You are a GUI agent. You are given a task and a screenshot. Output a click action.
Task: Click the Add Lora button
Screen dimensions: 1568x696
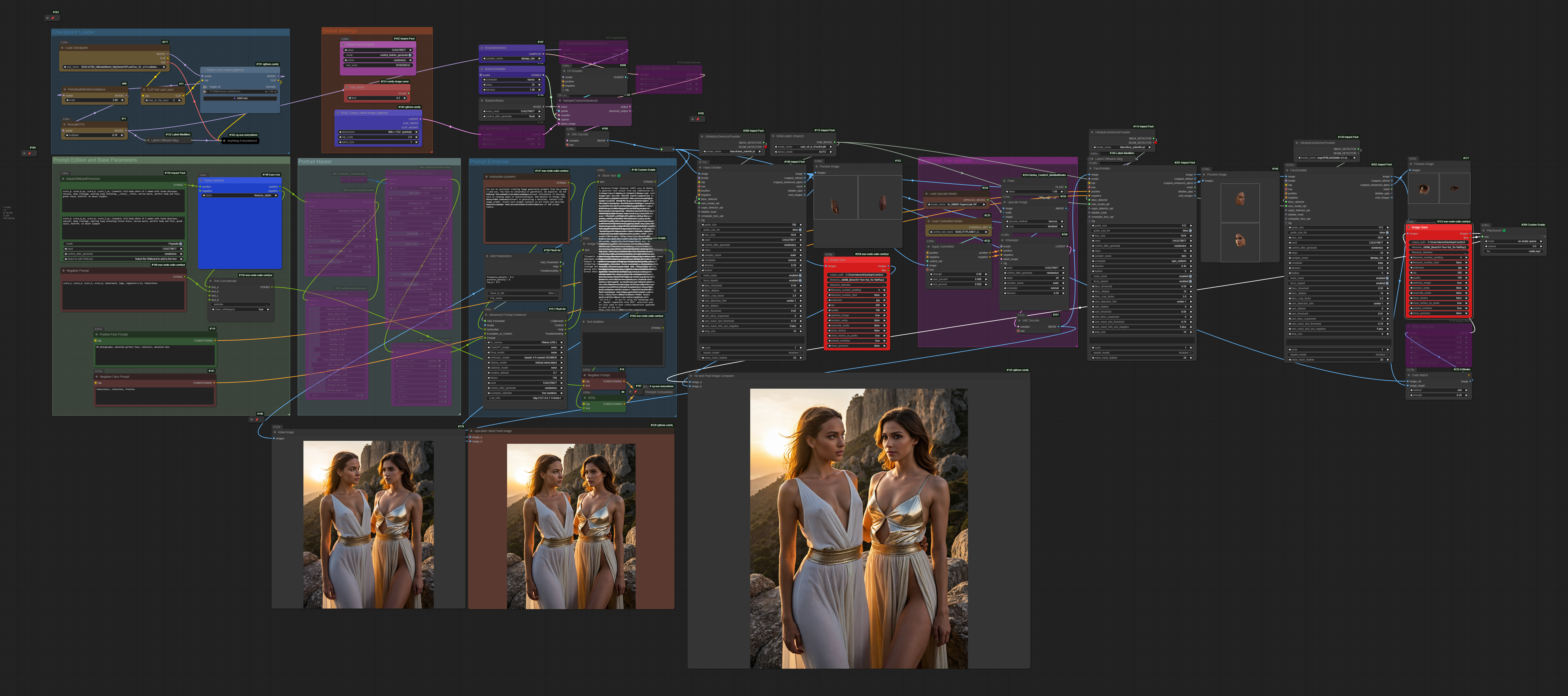click(x=240, y=98)
